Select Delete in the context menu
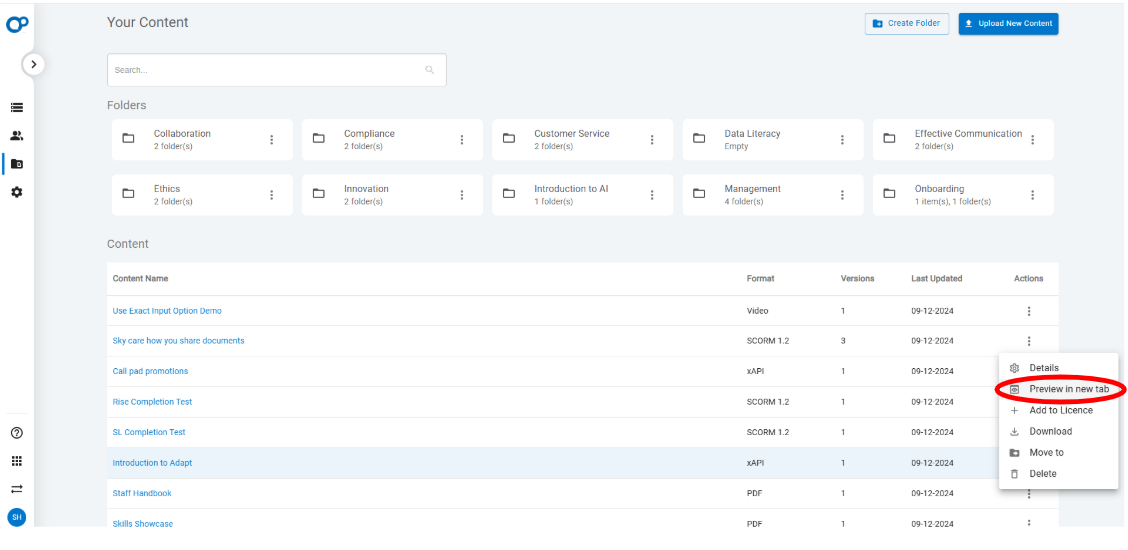 point(1042,474)
